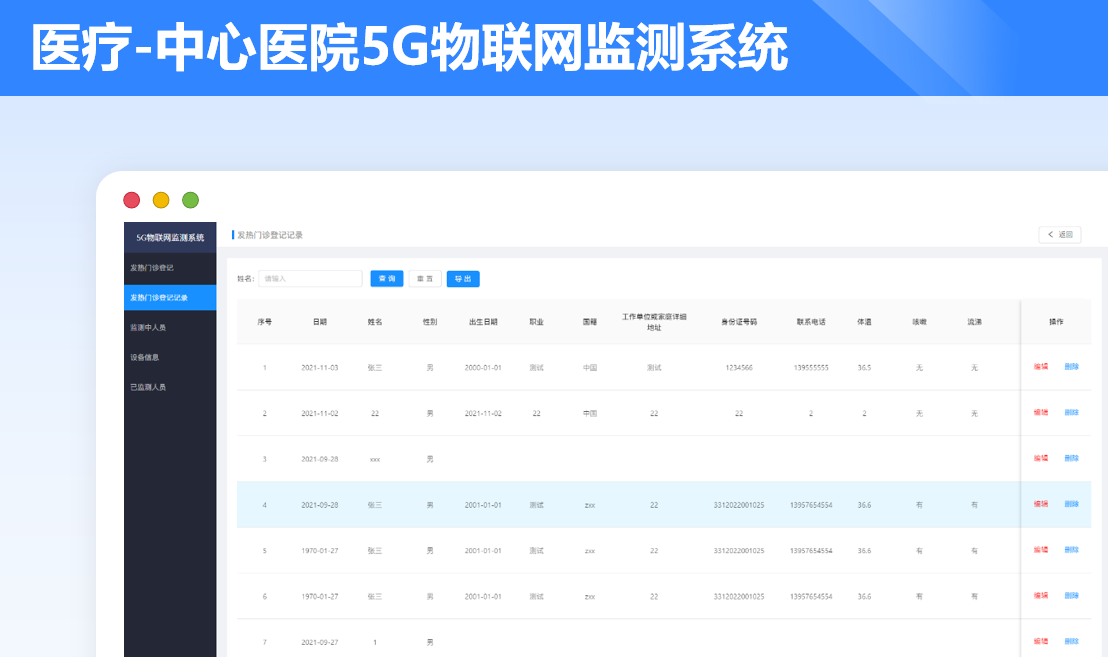Click the 序号 column header

click(265, 321)
